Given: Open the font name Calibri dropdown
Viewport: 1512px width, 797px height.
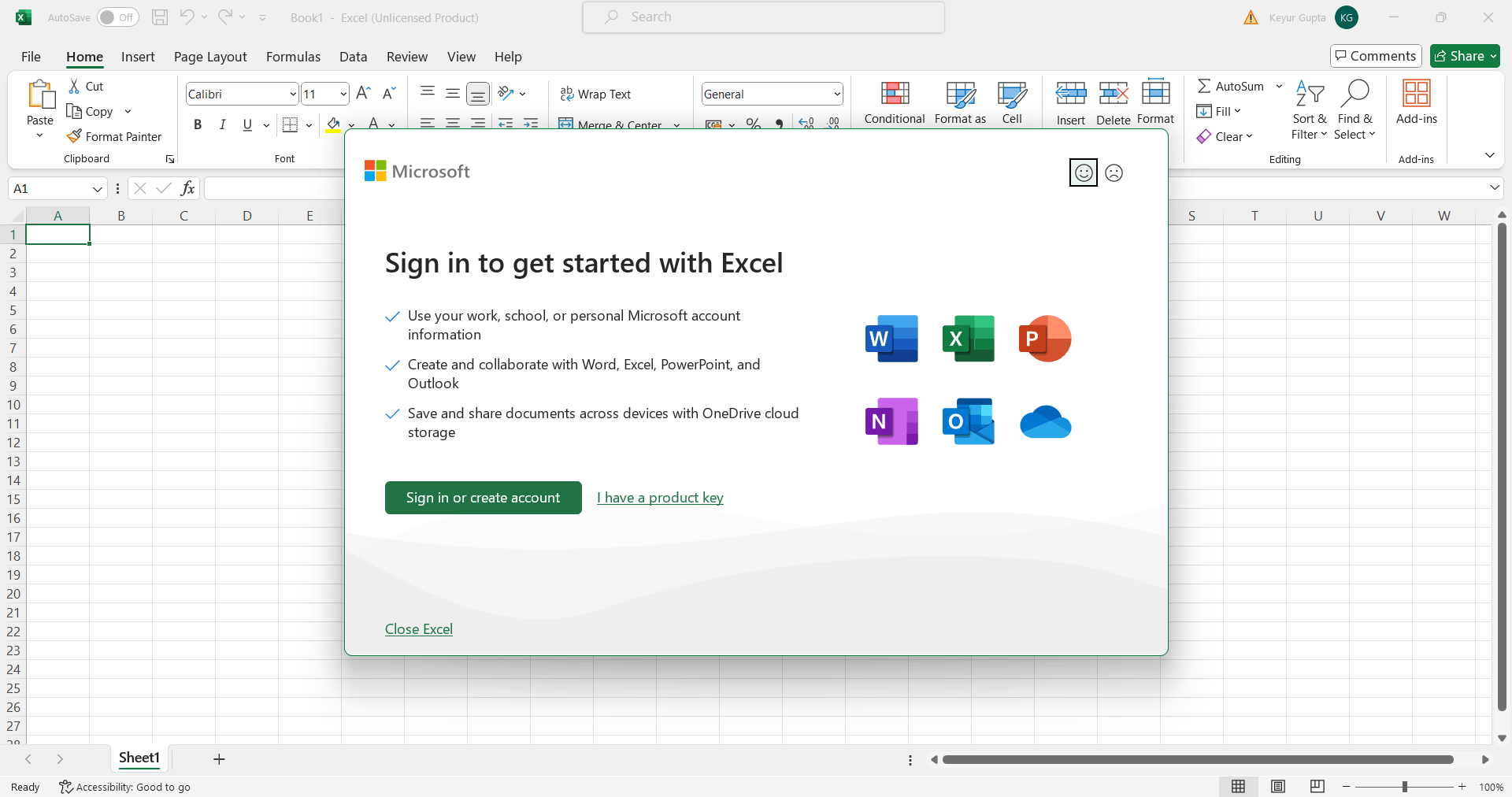Looking at the screenshot, I should click(x=293, y=94).
